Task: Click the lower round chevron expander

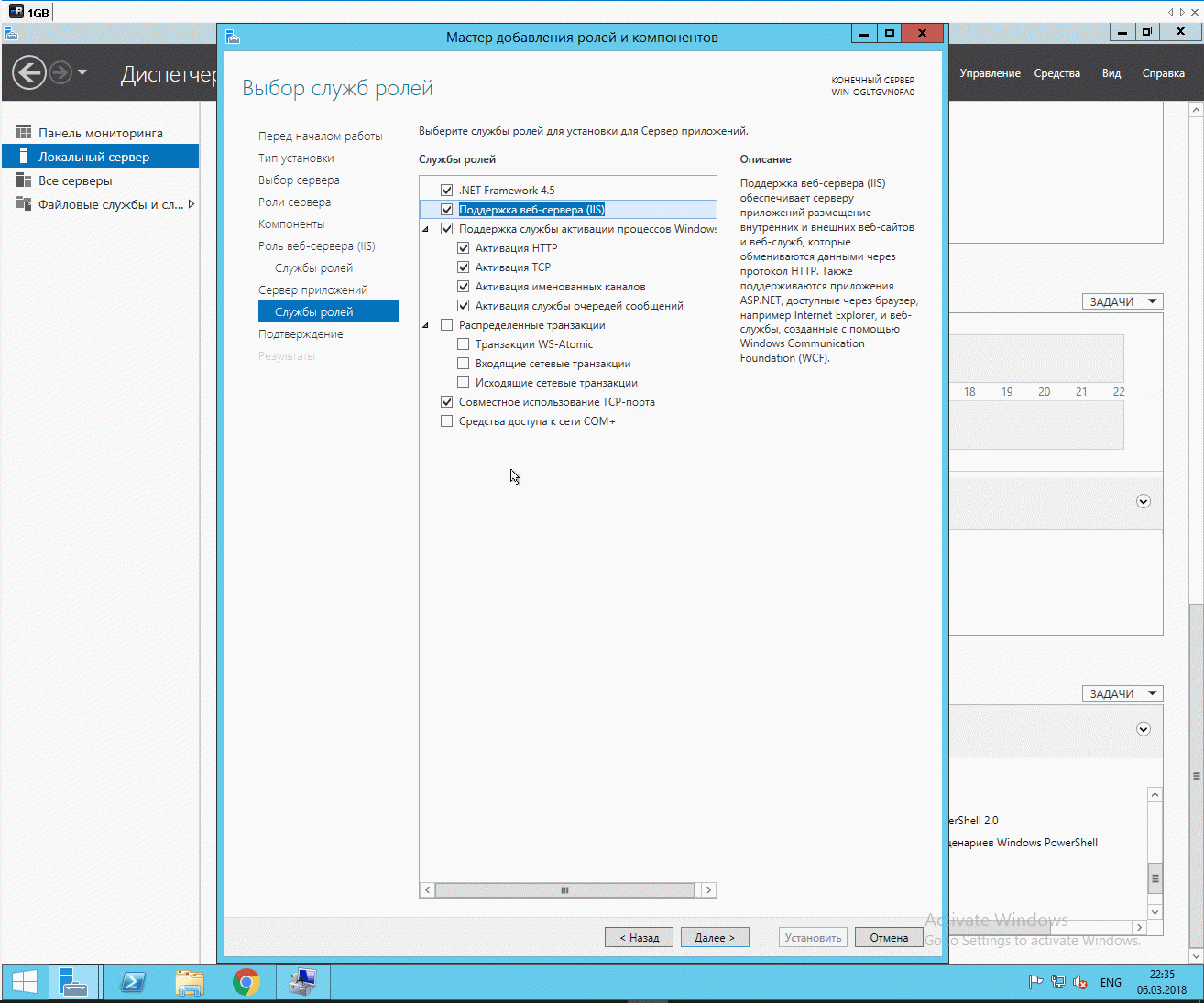Action: pyautogui.click(x=1144, y=729)
